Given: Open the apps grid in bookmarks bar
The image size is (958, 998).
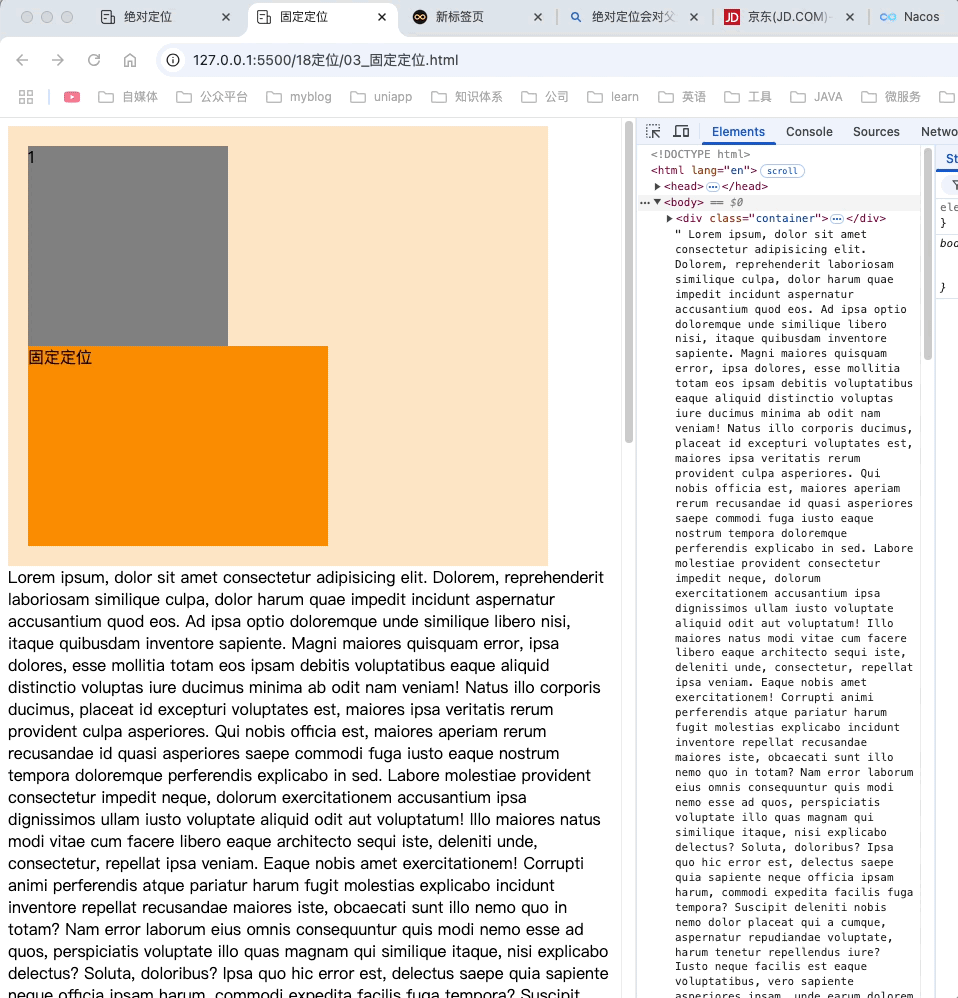Looking at the screenshot, I should [25, 97].
